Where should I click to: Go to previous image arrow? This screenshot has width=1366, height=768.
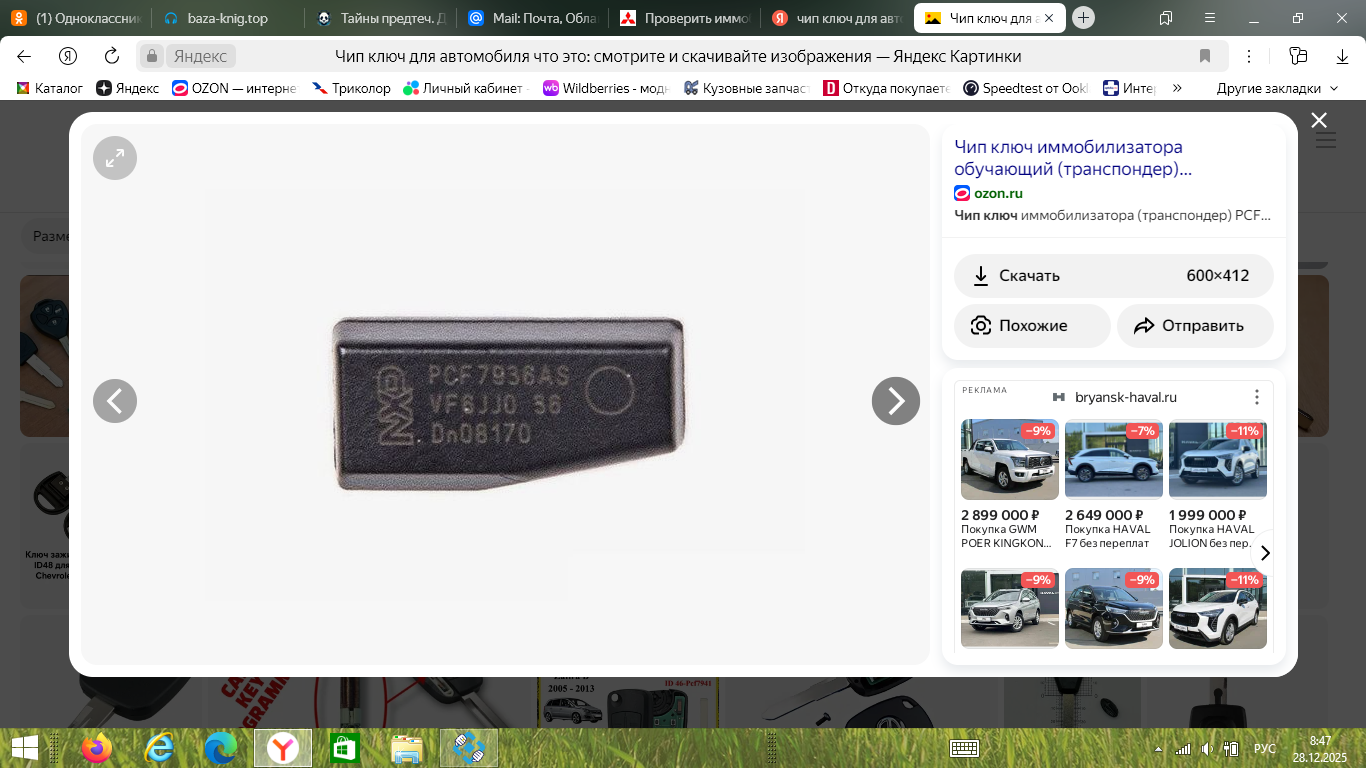click(115, 401)
